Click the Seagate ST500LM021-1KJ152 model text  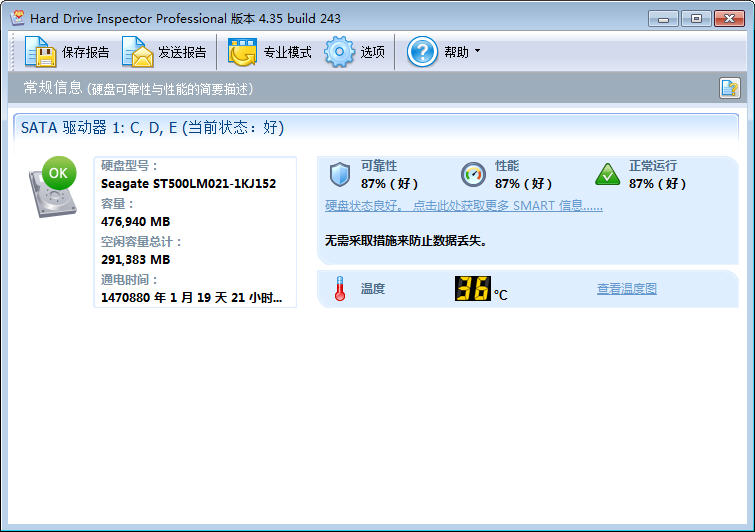(x=188, y=184)
